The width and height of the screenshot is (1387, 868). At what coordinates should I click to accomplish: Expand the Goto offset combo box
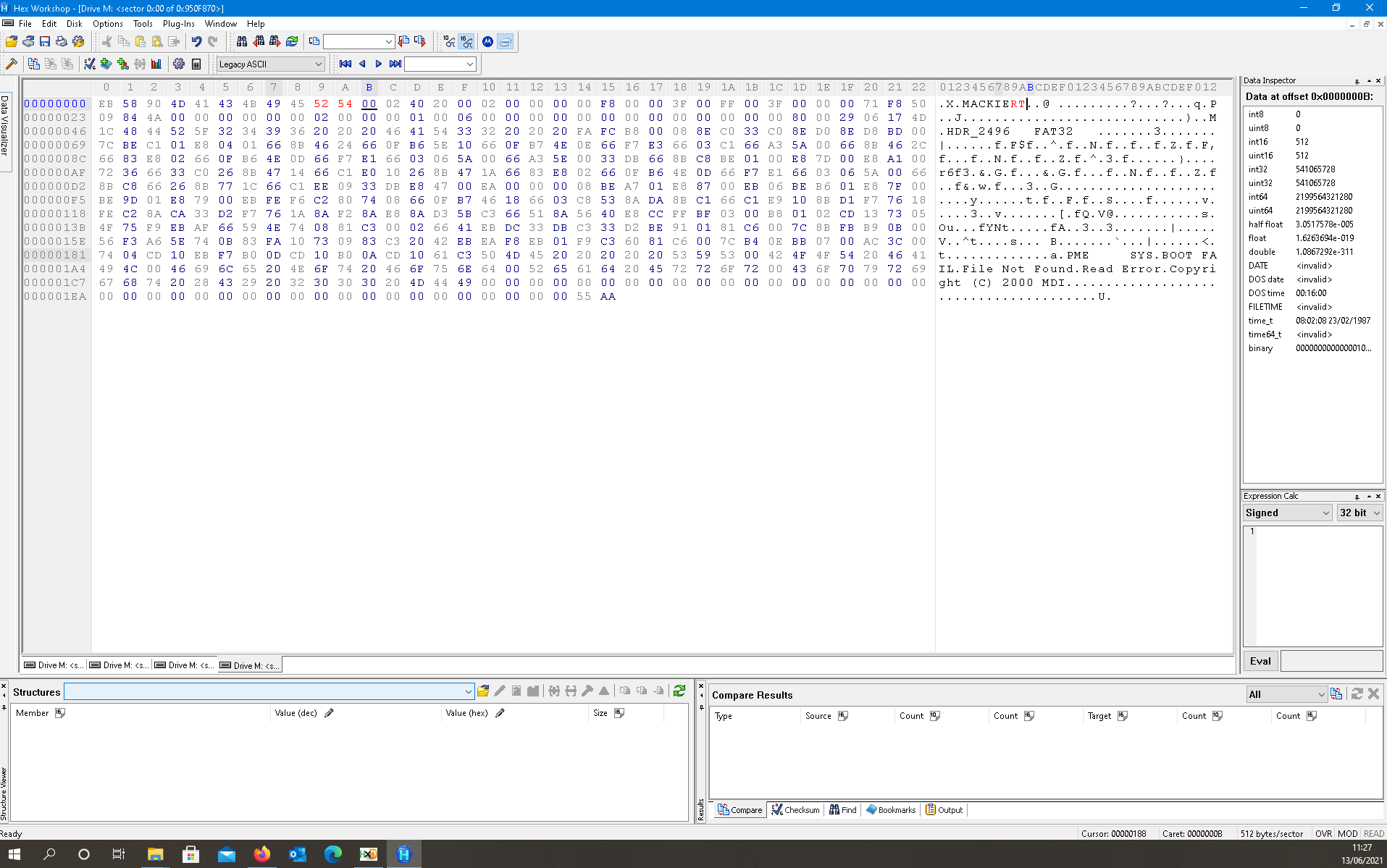pyautogui.click(x=389, y=42)
